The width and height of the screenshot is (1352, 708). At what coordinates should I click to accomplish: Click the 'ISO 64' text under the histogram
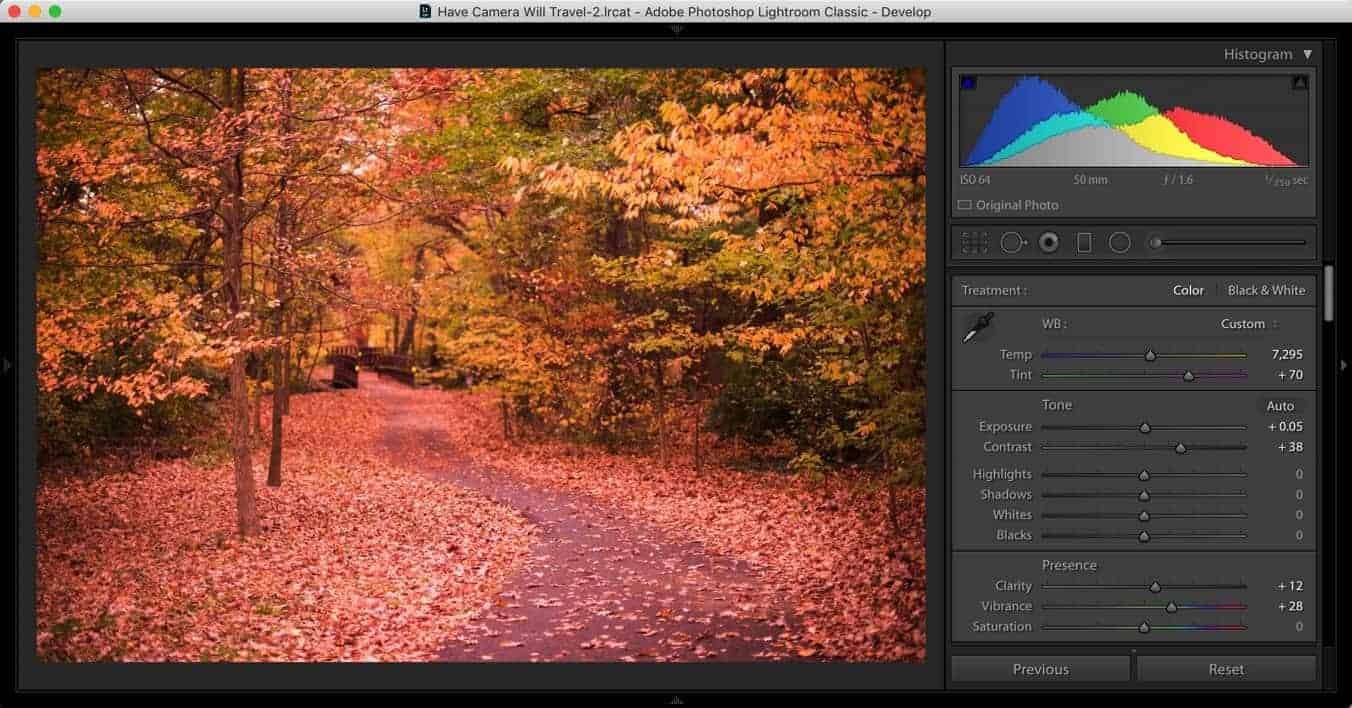click(x=974, y=180)
